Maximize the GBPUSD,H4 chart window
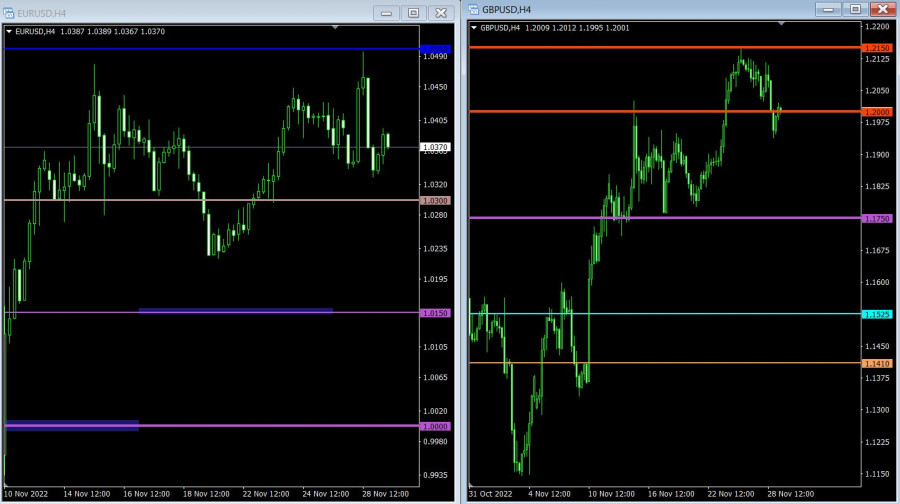 [x=854, y=9]
